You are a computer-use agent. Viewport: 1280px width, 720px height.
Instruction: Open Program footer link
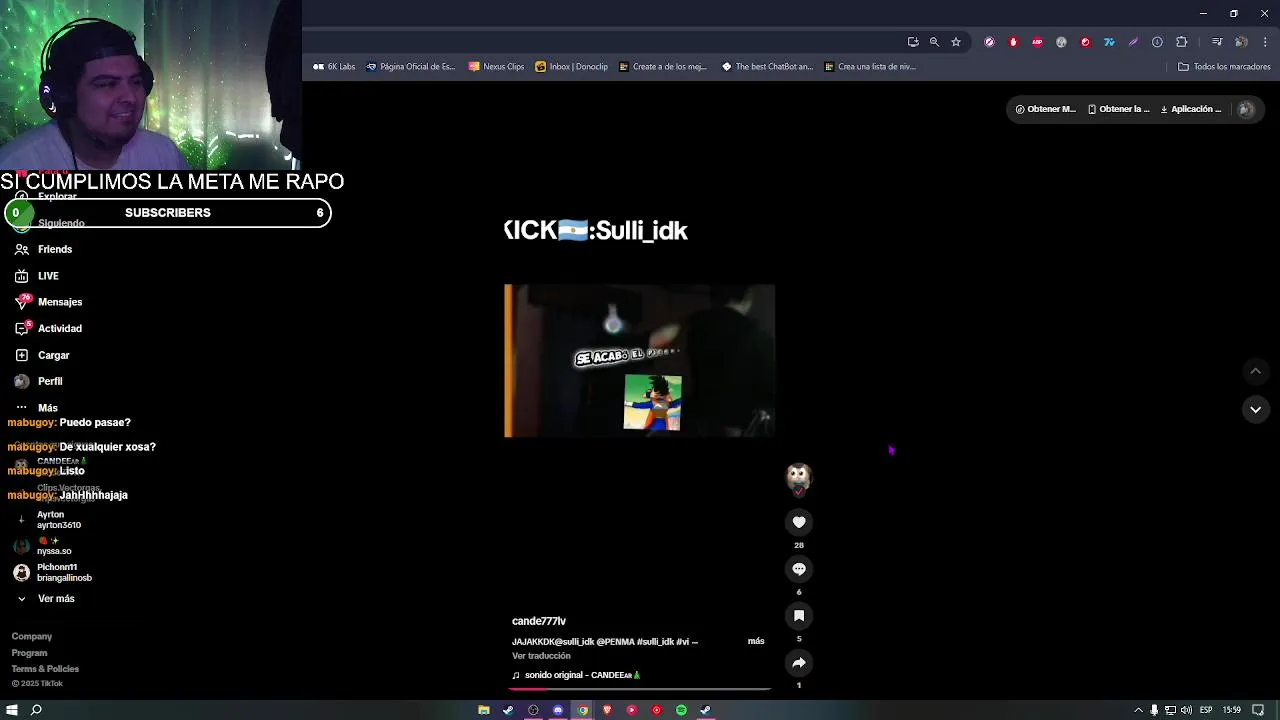(29, 653)
